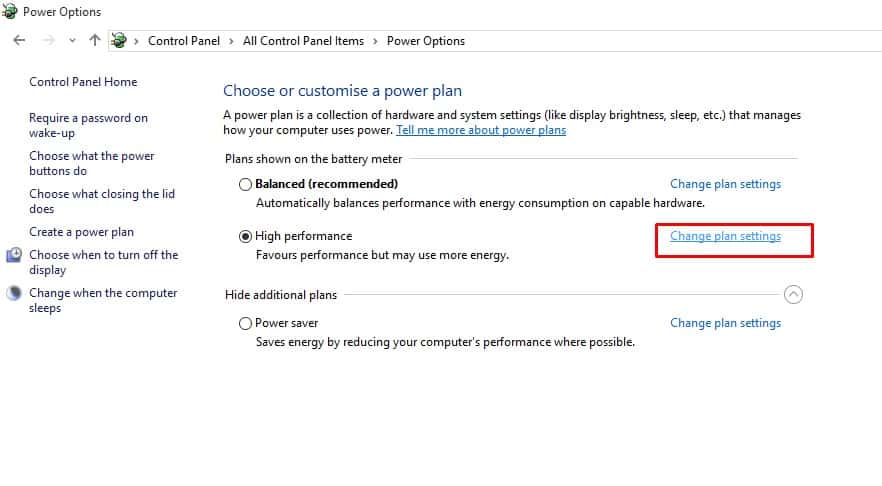Click the Back arrow navigation button
Viewport: 882px width, 486px height.
click(x=19, y=40)
